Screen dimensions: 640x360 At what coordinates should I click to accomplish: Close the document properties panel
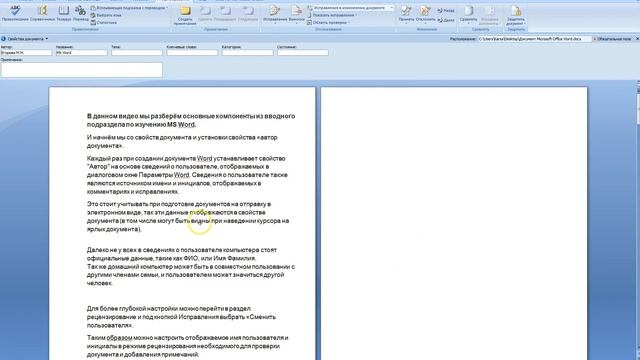pos(637,39)
